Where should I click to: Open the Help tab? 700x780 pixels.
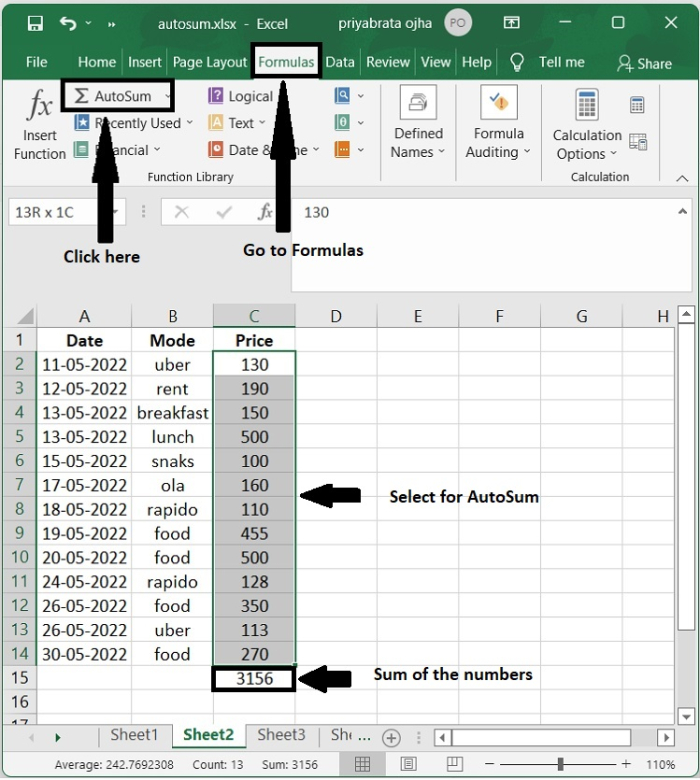click(x=476, y=62)
